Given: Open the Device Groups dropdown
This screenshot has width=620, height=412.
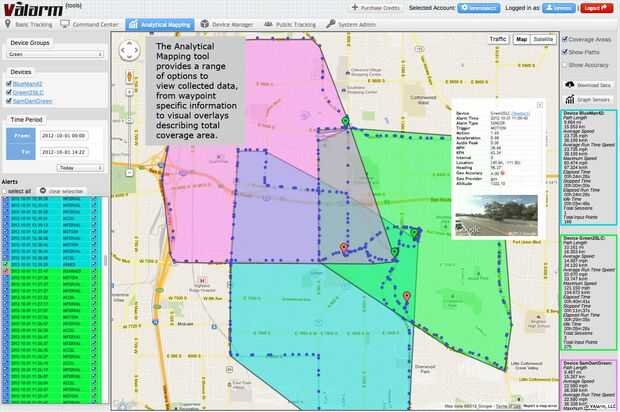Looking at the screenshot, I should click(x=55, y=54).
